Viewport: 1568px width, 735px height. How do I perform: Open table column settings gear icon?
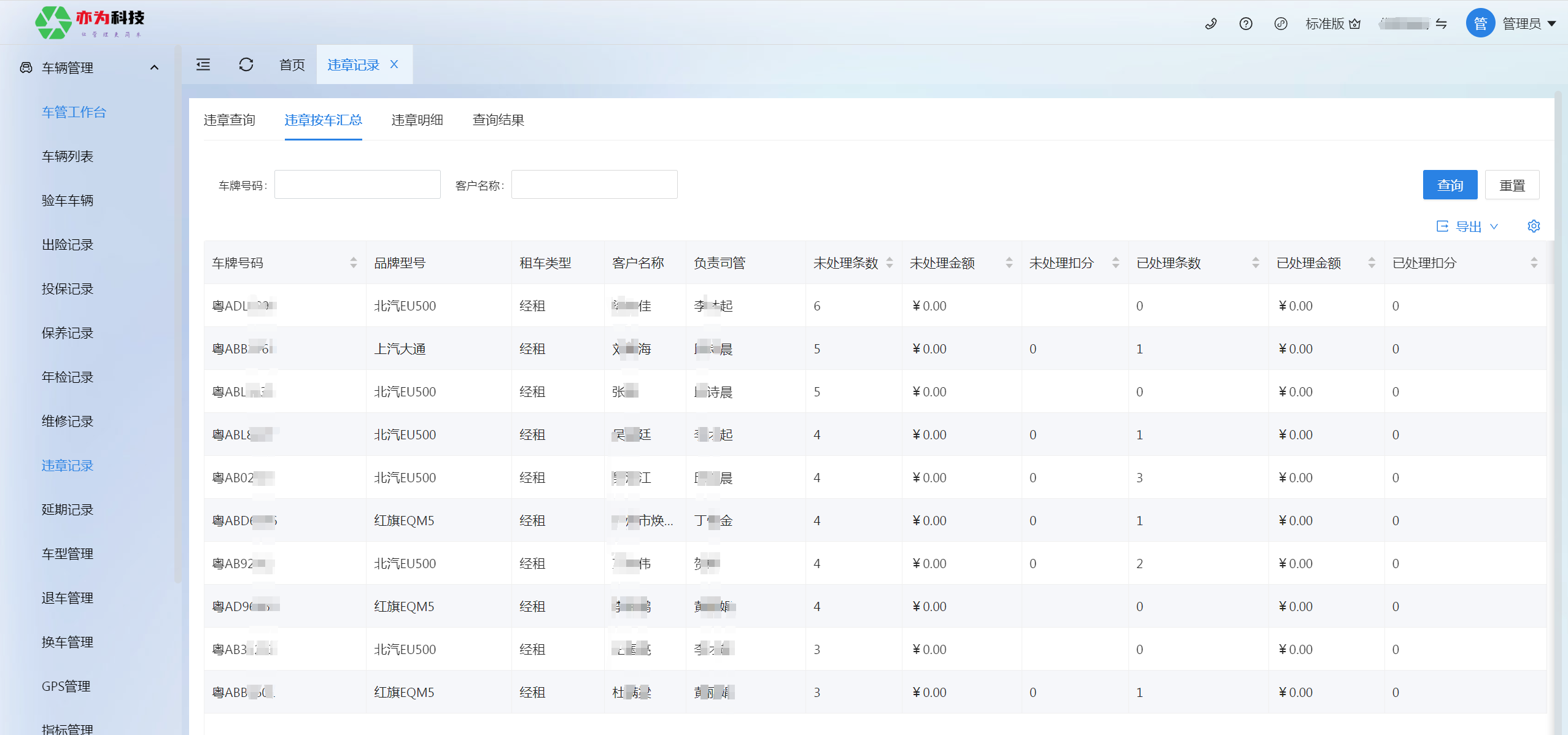coord(1534,226)
